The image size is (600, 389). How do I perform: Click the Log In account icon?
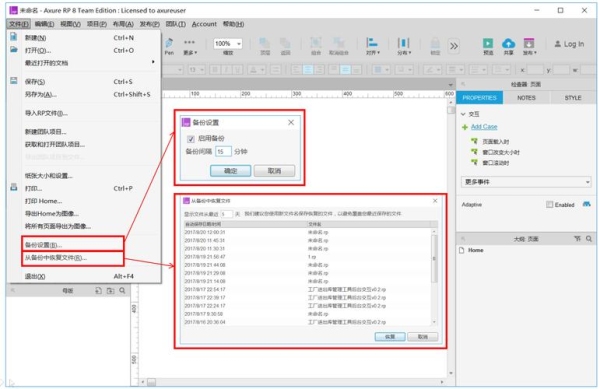[x=558, y=44]
